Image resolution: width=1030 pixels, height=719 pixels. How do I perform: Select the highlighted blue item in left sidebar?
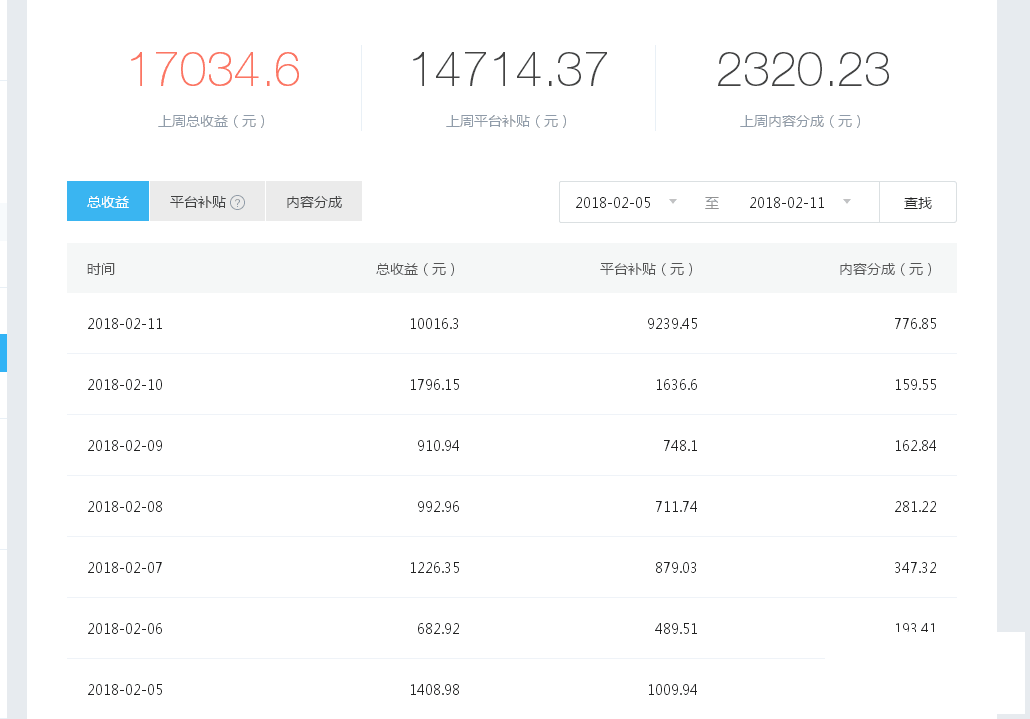pos(4,353)
